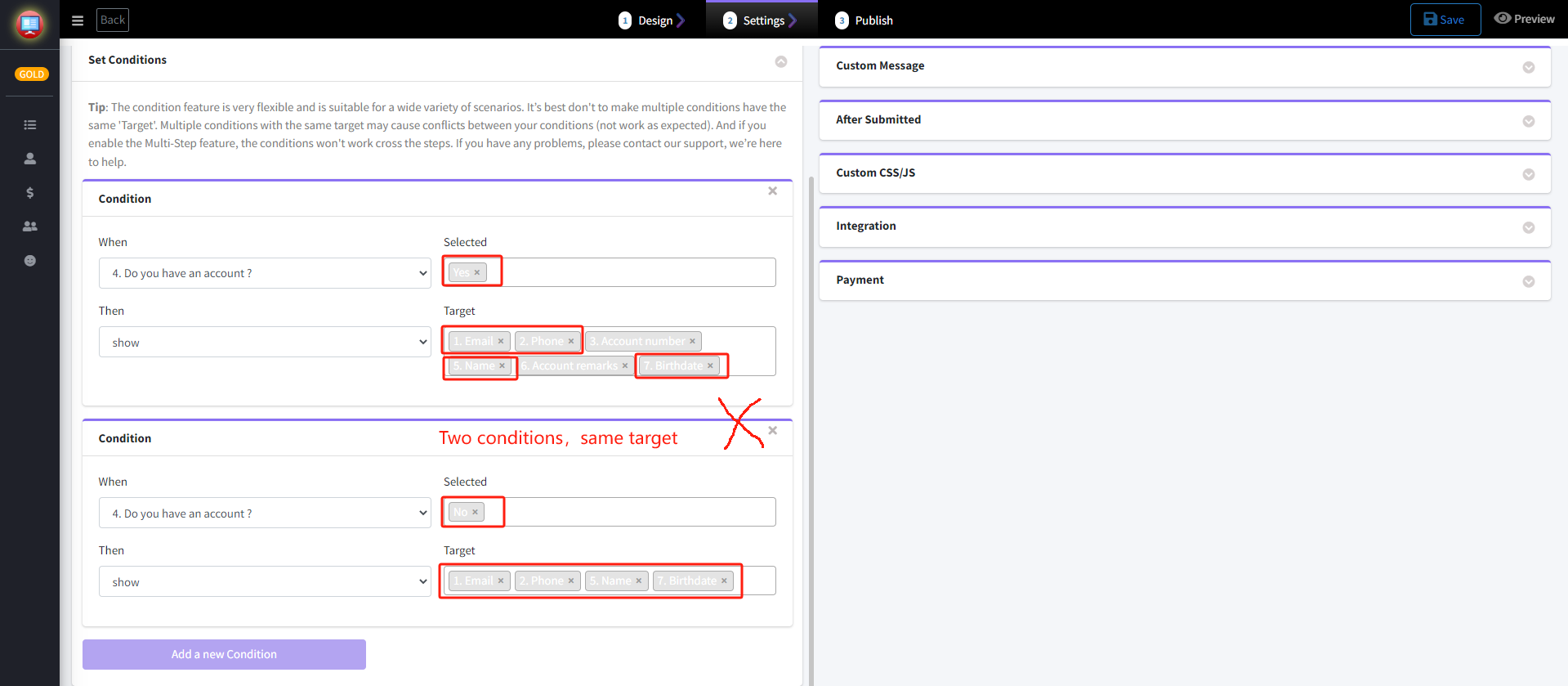
Task: Open the app logo in sidebar
Action: coord(29,25)
